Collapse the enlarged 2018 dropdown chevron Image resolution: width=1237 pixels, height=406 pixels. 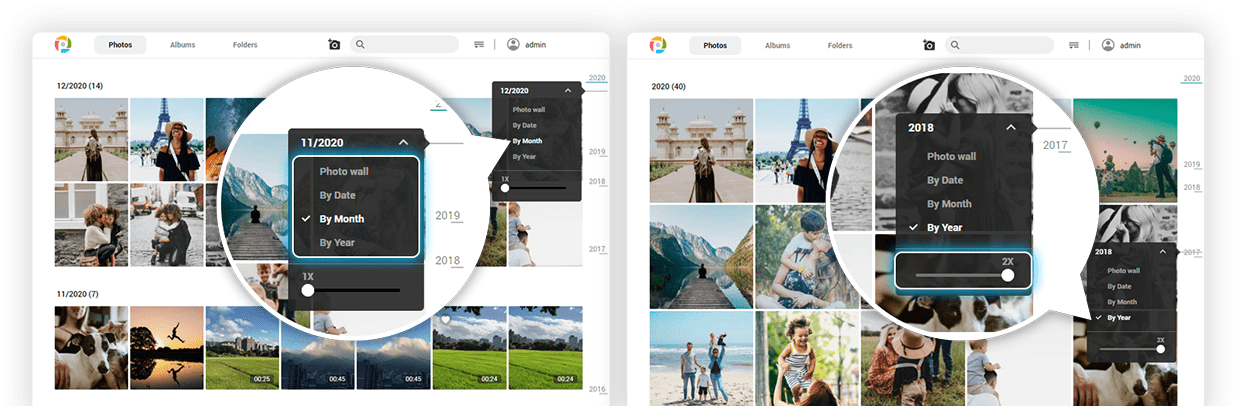(x=1010, y=128)
